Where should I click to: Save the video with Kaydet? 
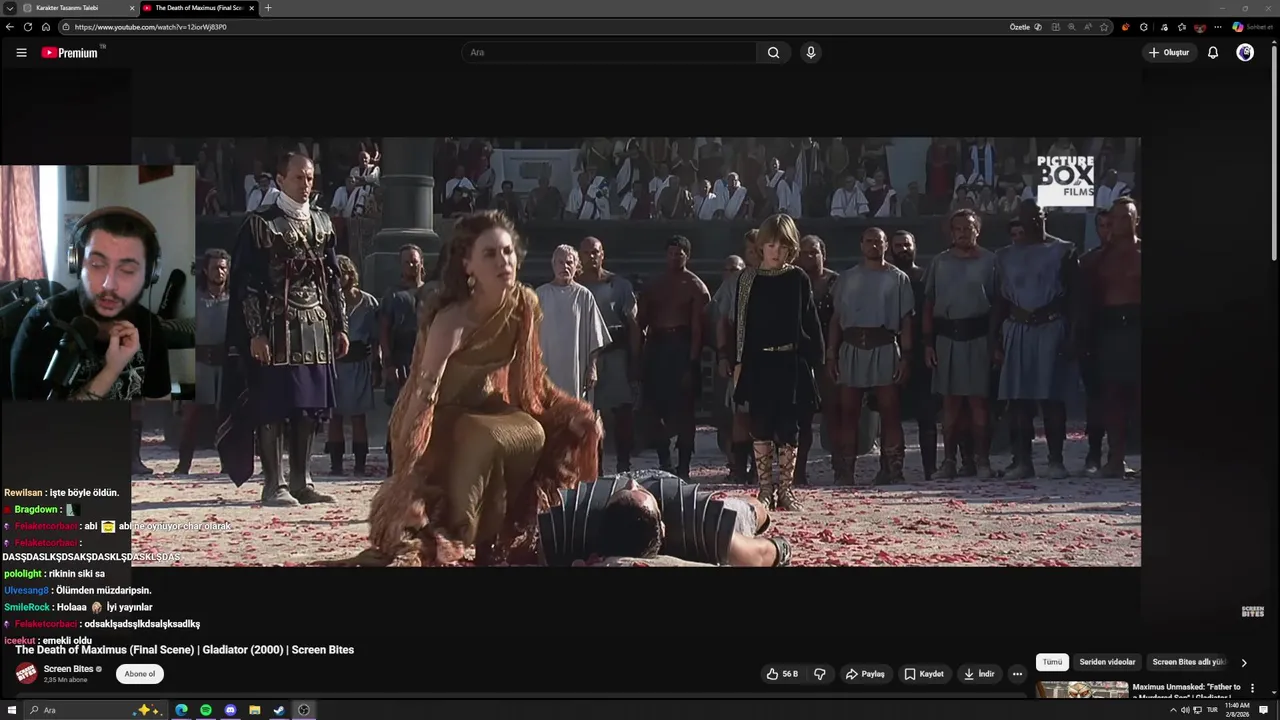point(924,674)
